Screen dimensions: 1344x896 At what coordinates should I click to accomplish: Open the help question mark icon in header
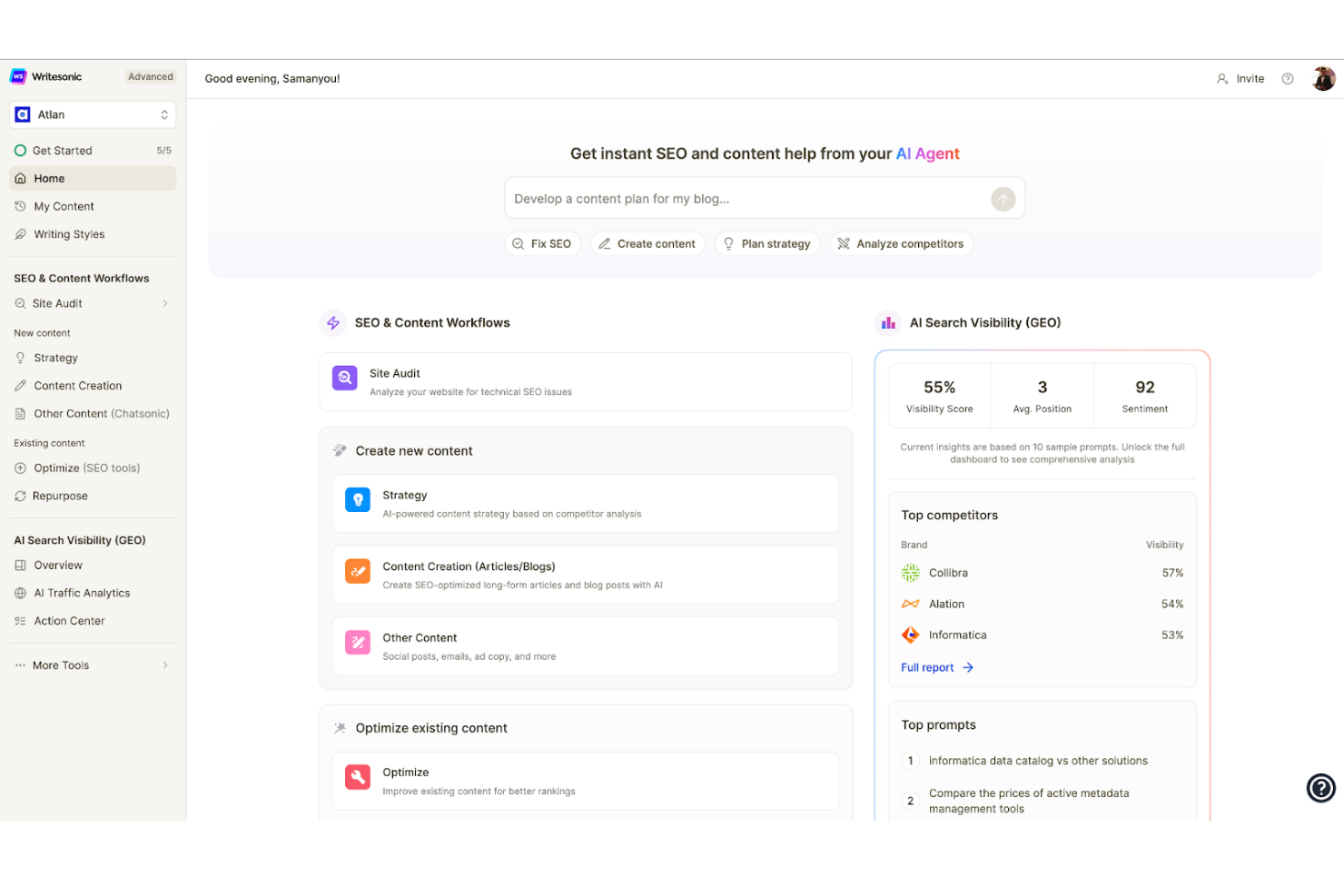point(1287,79)
